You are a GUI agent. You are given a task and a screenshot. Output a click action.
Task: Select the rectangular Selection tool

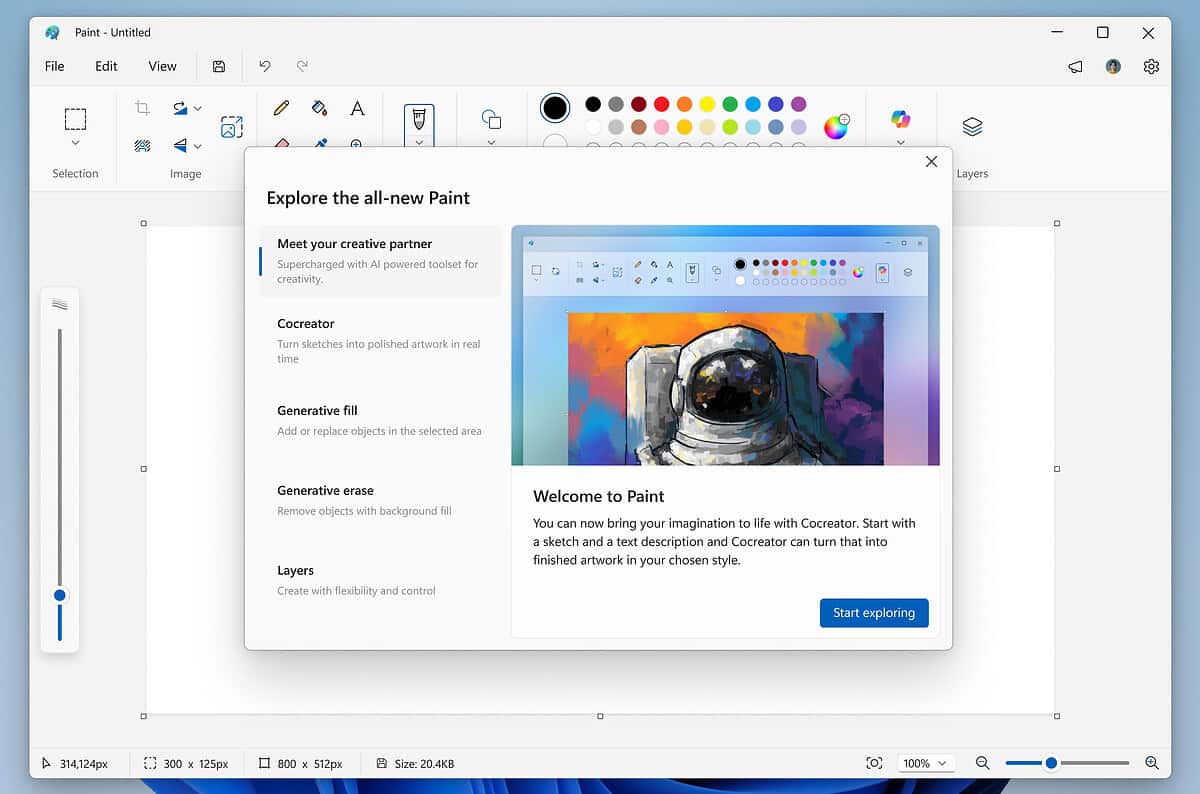(75, 119)
